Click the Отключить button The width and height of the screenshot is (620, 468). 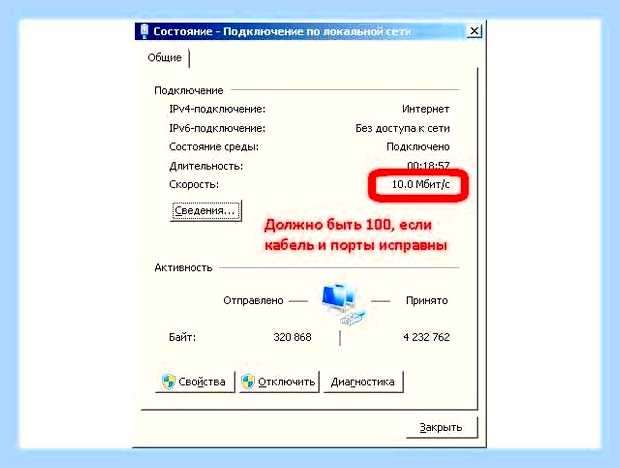(279, 382)
